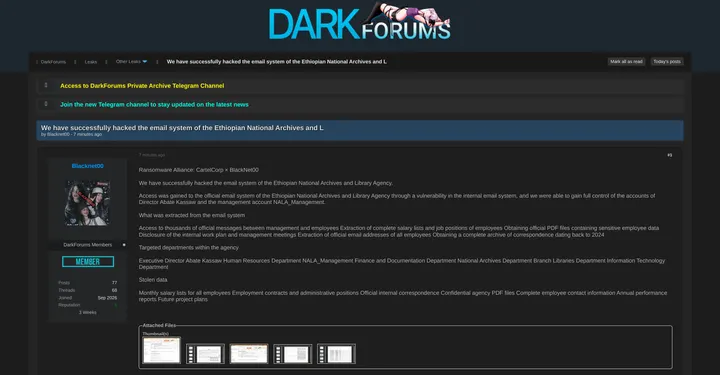This screenshot has height=375, width=720.
Task: Open the fifth attached file thumbnail
Action: 336,354
